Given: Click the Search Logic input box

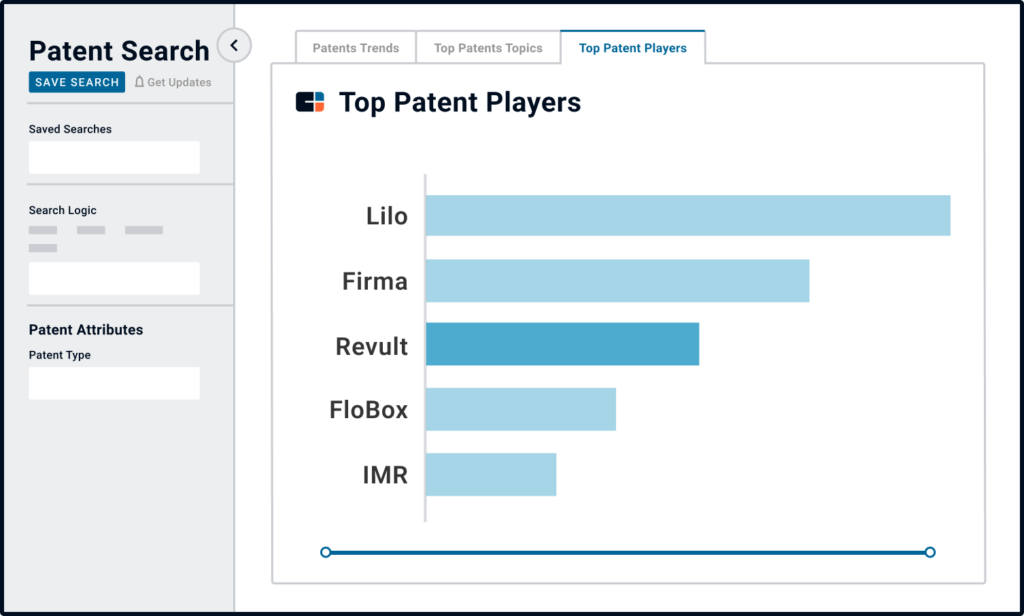Looking at the screenshot, I should 114,278.
